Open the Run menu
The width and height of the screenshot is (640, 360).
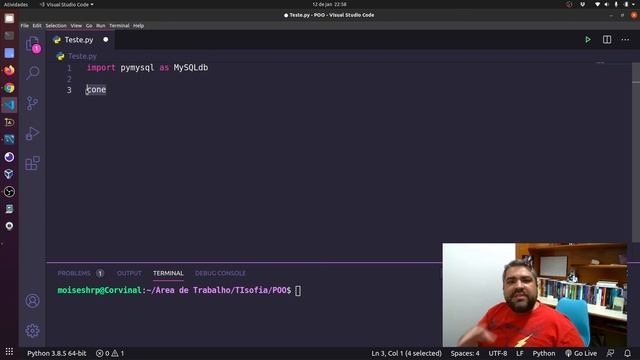[100, 26]
